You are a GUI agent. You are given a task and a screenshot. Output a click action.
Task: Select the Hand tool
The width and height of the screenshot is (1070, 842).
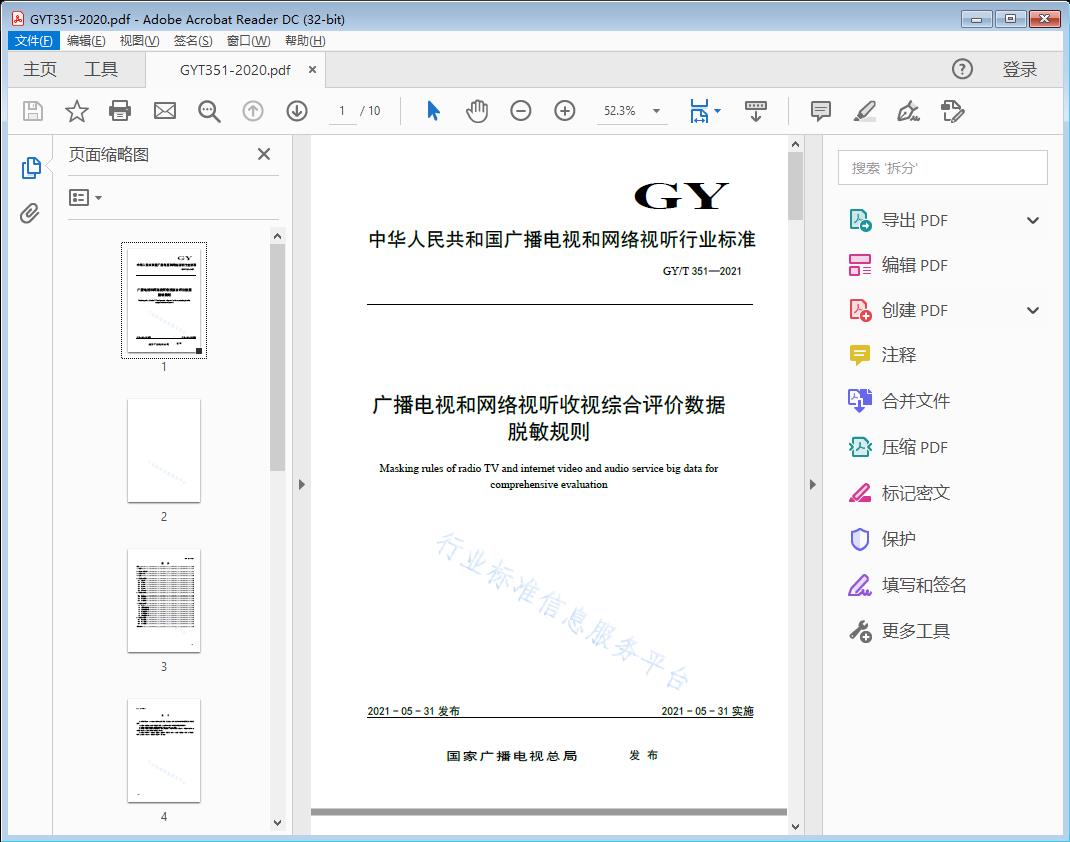pyautogui.click(x=477, y=111)
